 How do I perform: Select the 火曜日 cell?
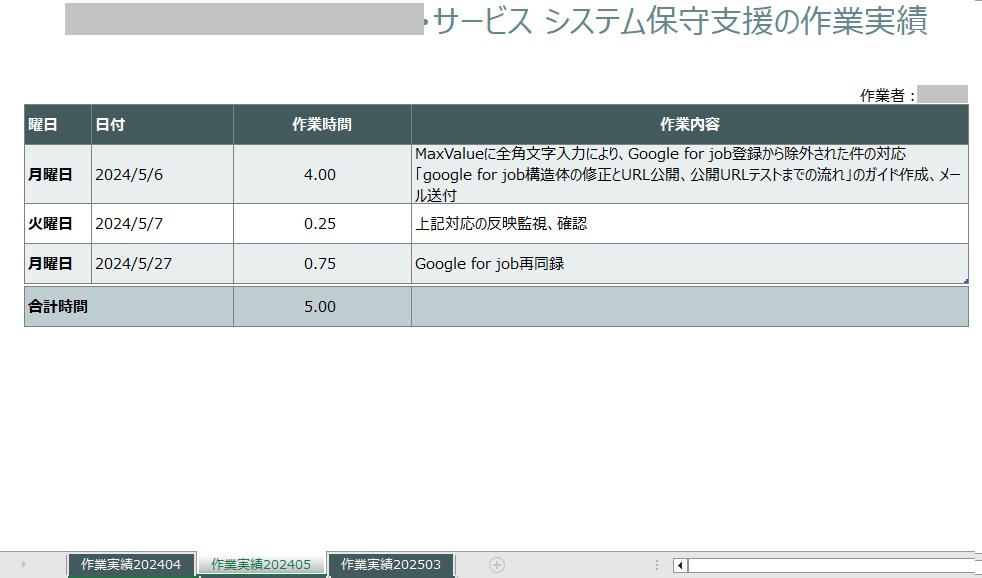click(58, 224)
